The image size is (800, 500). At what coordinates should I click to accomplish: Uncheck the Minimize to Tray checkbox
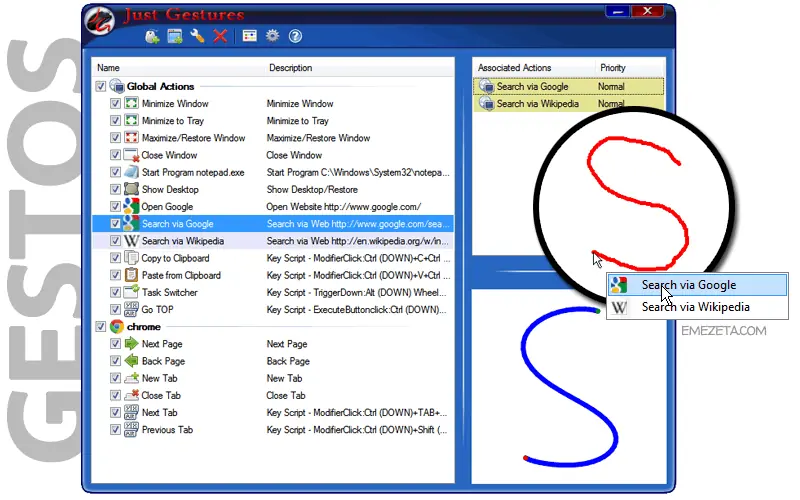[x=115, y=121]
